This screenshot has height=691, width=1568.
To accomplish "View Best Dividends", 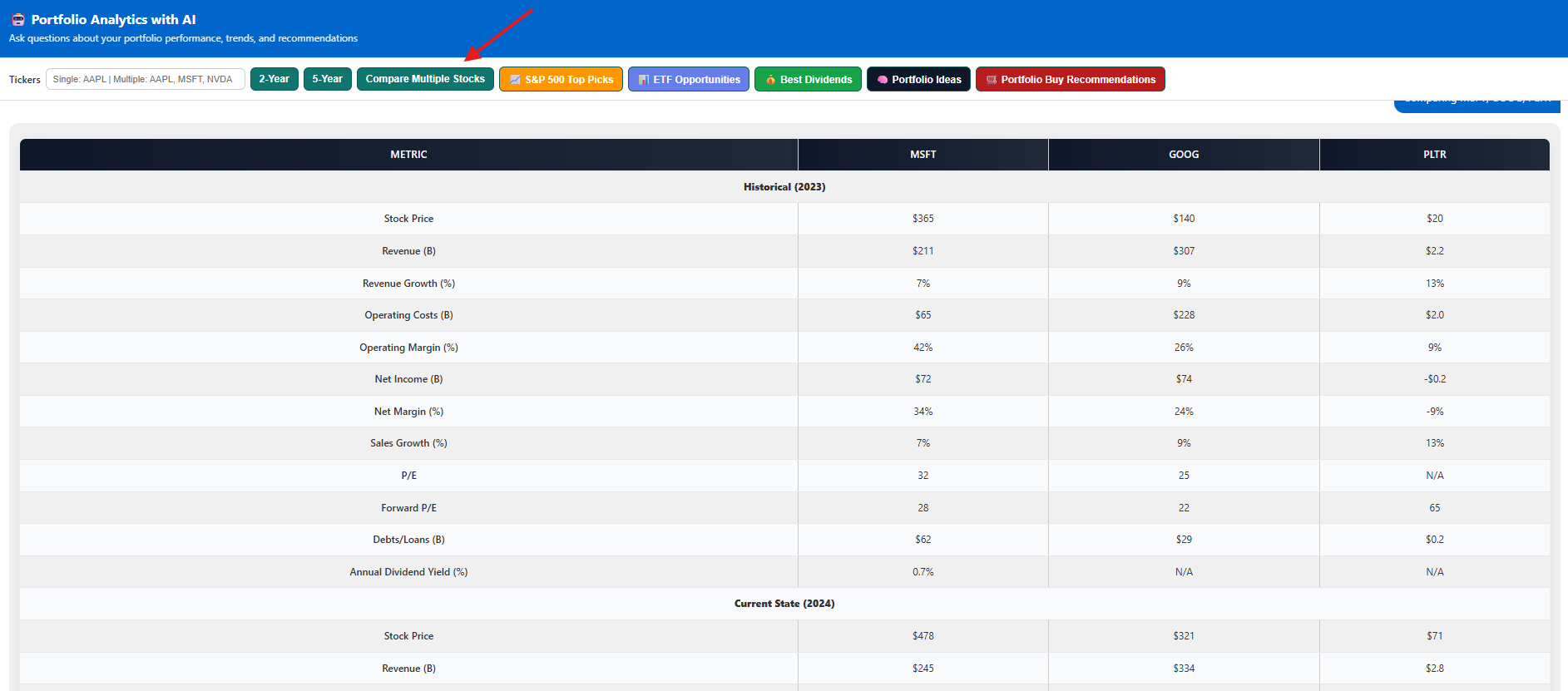I will tap(808, 79).
